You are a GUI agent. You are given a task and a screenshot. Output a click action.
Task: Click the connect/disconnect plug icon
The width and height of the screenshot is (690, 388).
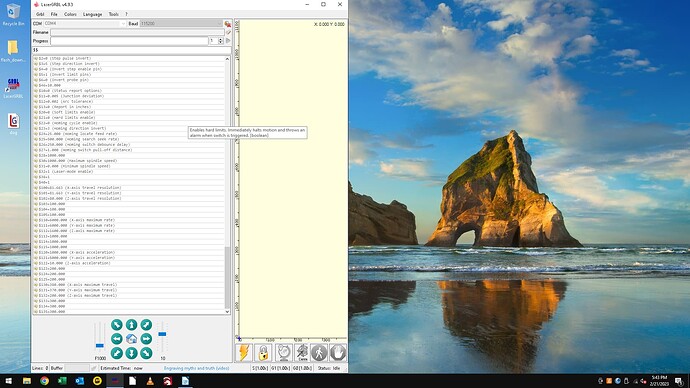pyautogui.click(x=228, y=23)
